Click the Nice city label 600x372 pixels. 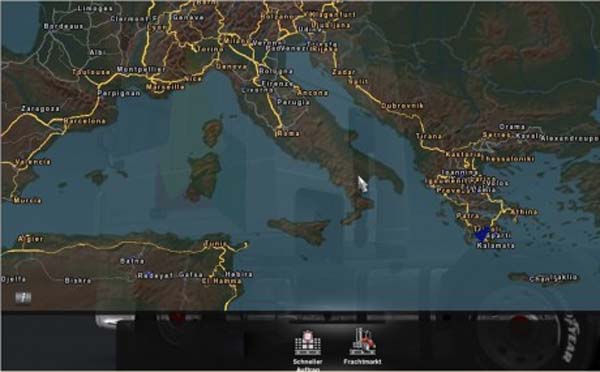(x=193, y=78)
